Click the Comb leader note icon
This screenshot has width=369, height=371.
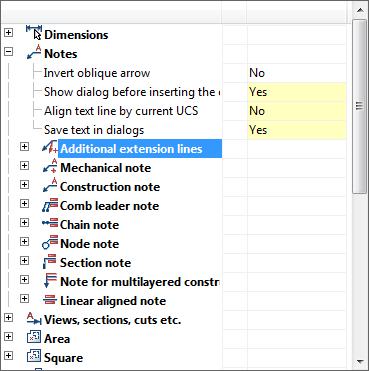(50, 205)
